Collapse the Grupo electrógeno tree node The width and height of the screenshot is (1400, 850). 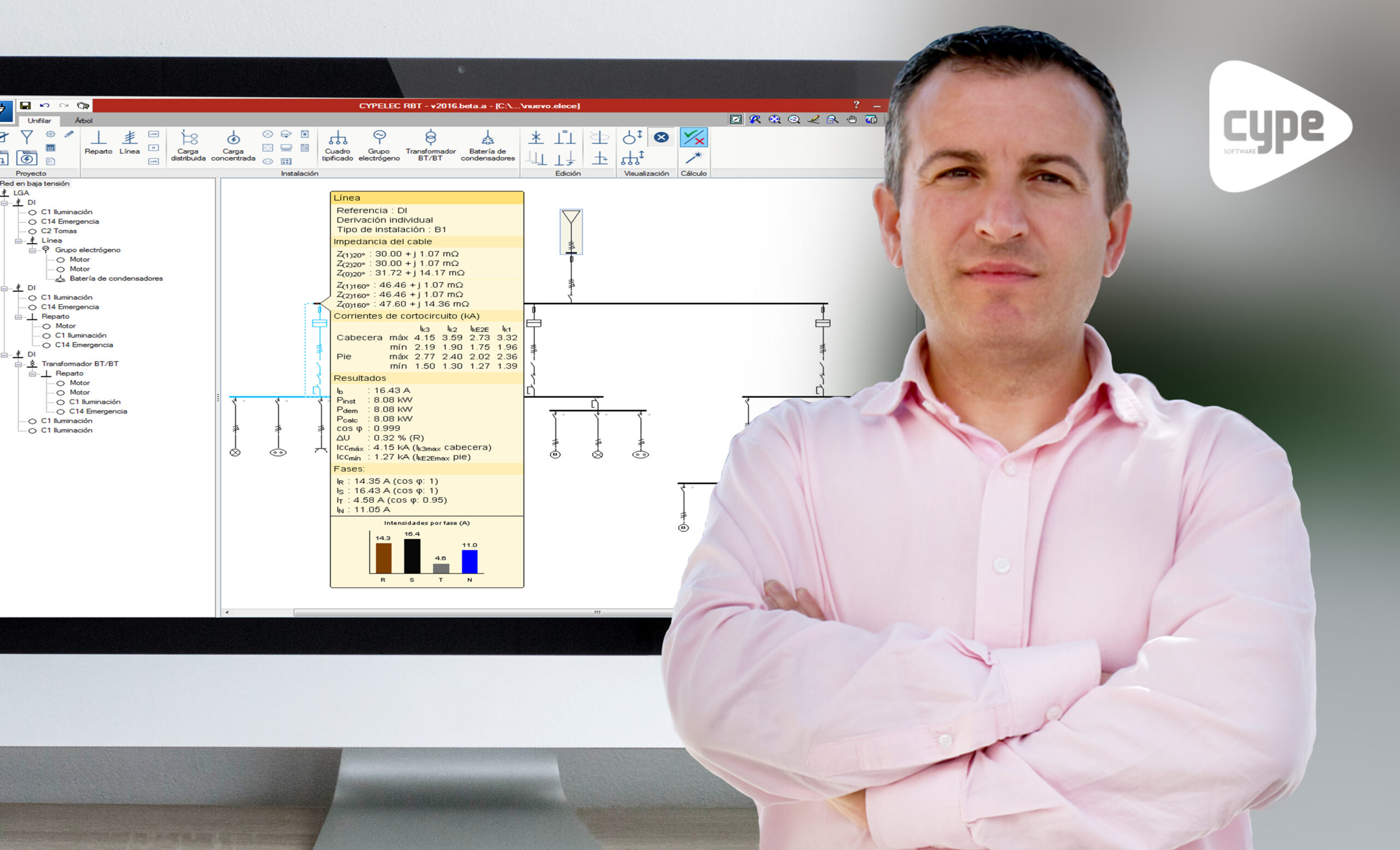32,250
